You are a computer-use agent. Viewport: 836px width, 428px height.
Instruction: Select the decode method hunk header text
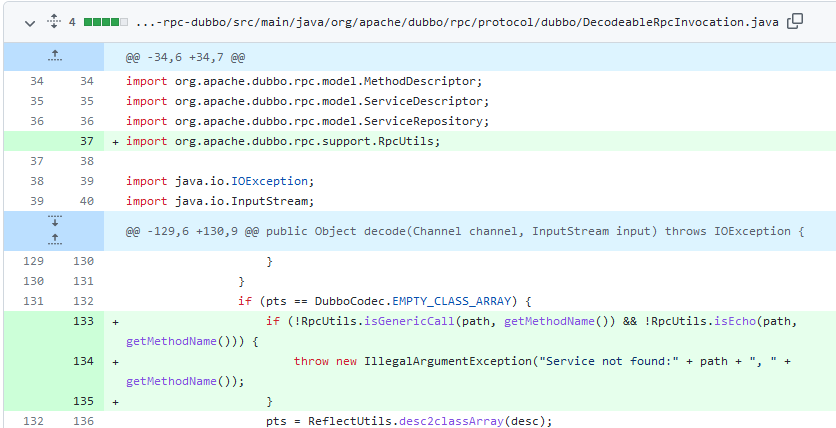coord(464,231)
